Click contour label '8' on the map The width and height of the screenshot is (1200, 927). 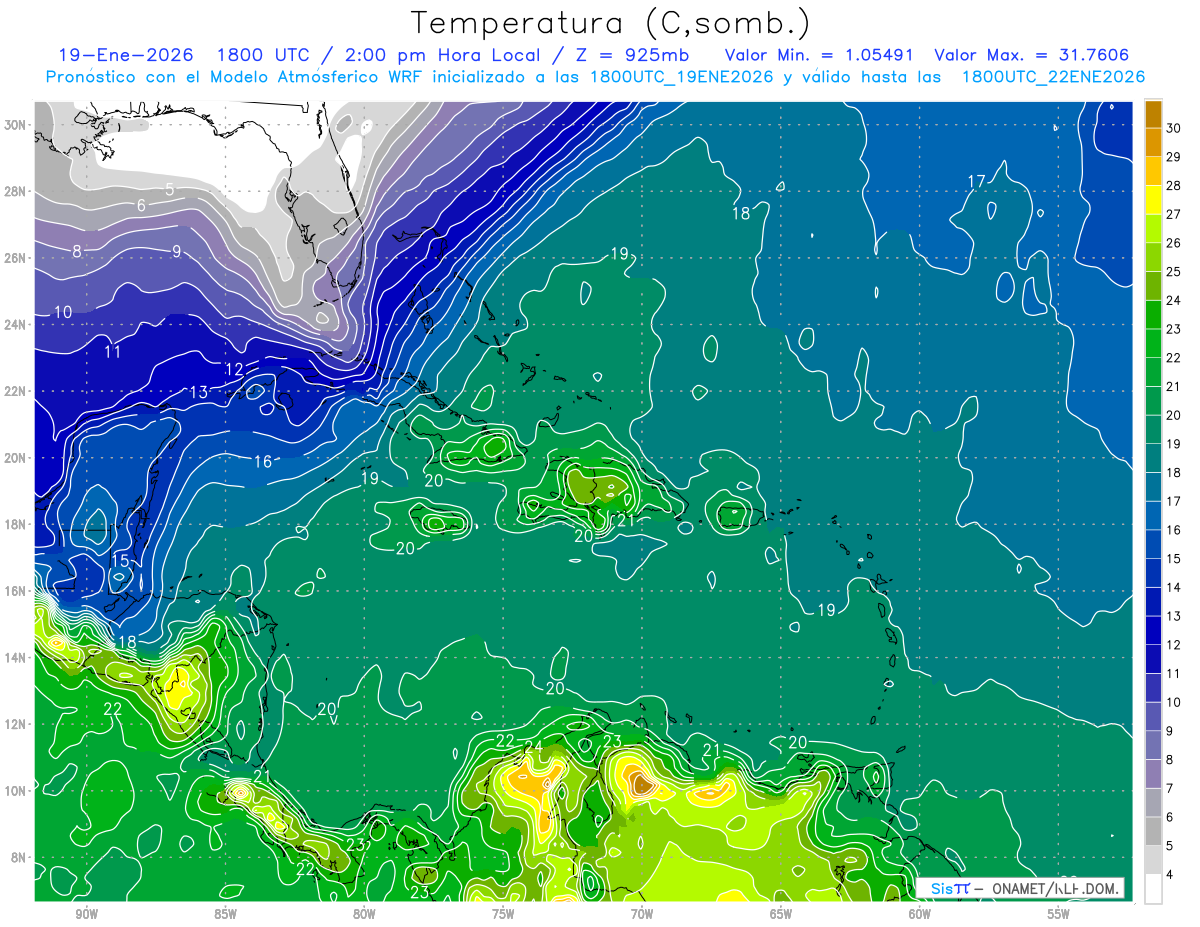(76, 251)
